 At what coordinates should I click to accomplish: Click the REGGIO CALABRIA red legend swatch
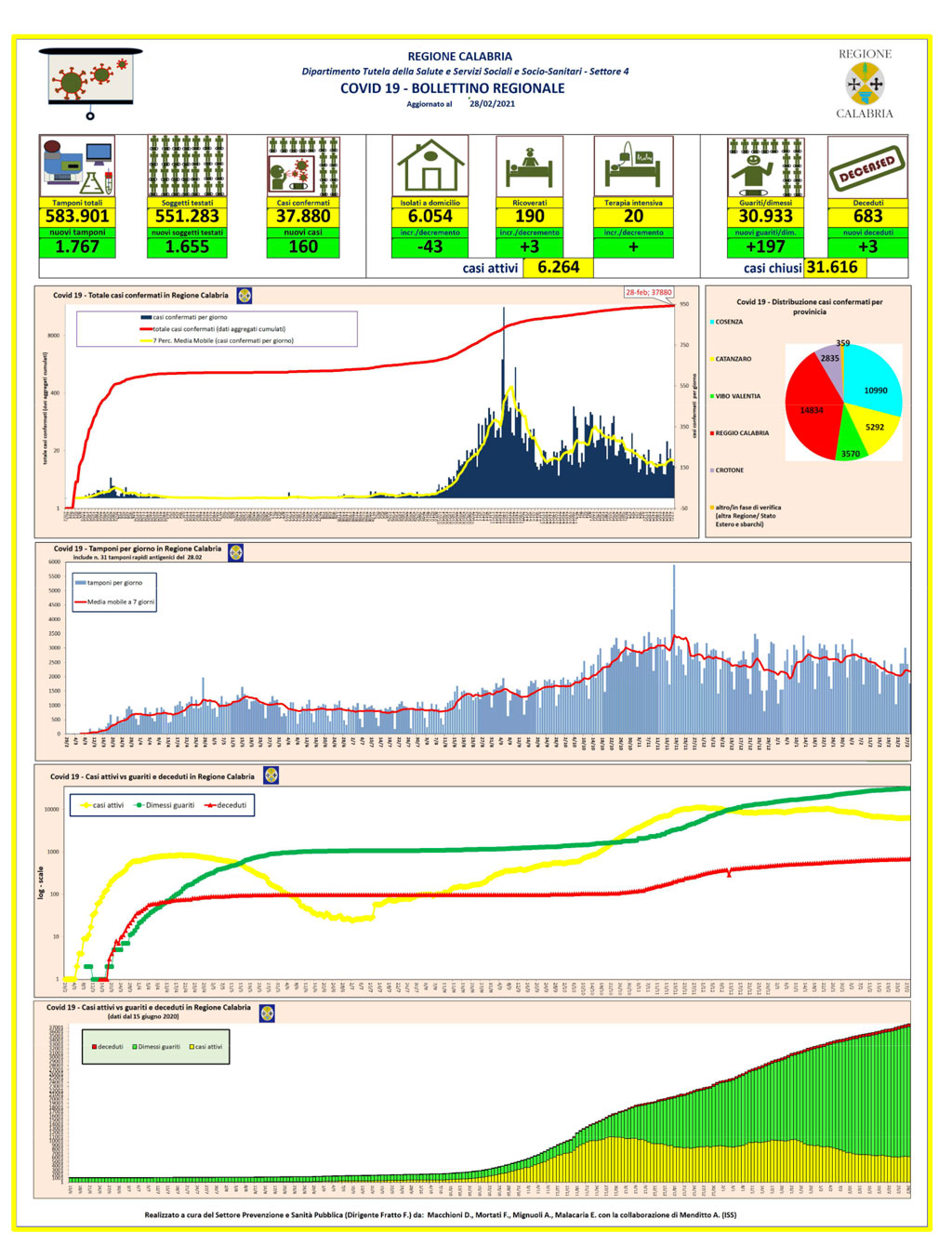[x=712, y=433]
